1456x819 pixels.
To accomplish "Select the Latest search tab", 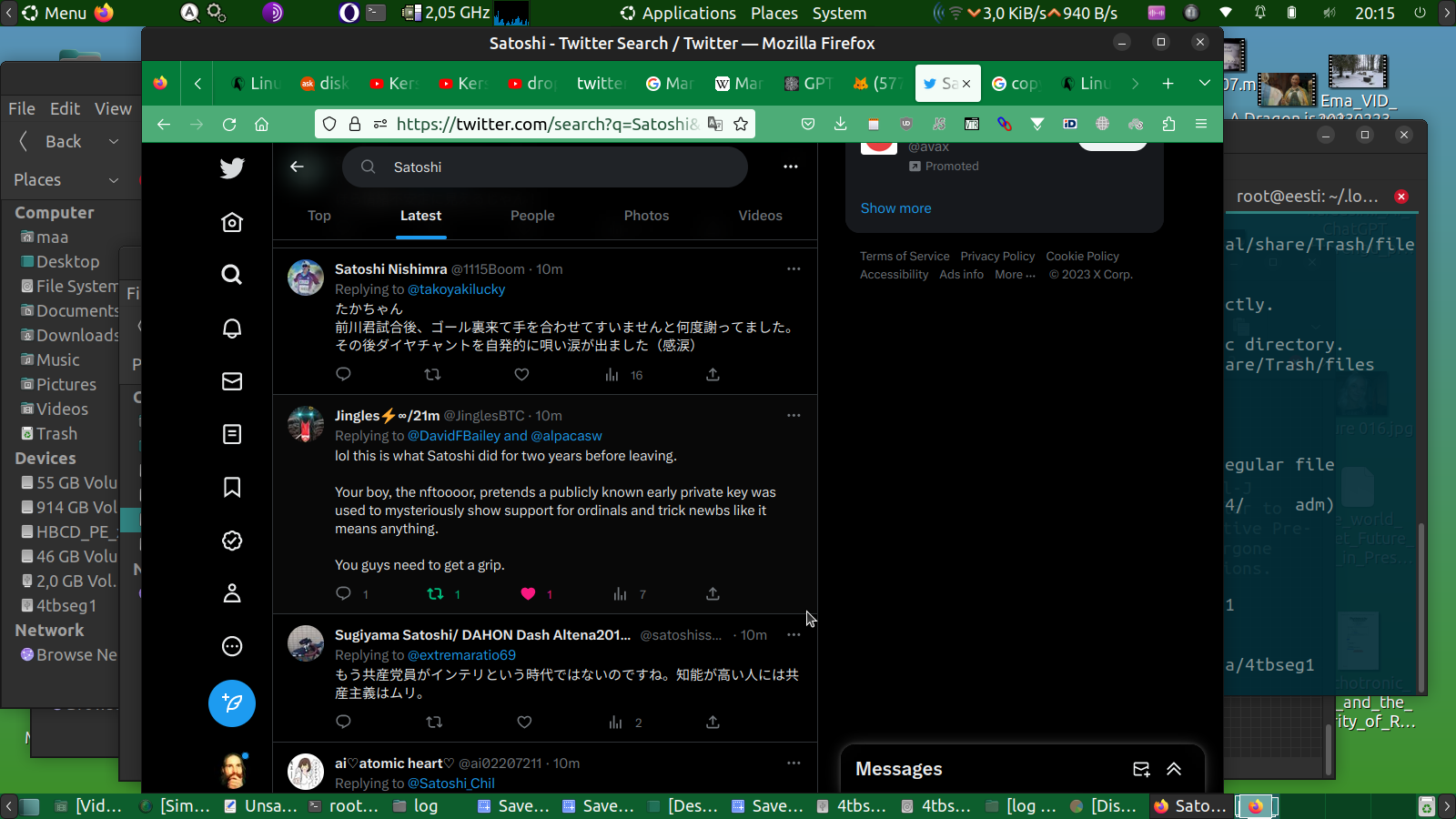I will pyautogui.click(x=420, y=216).
